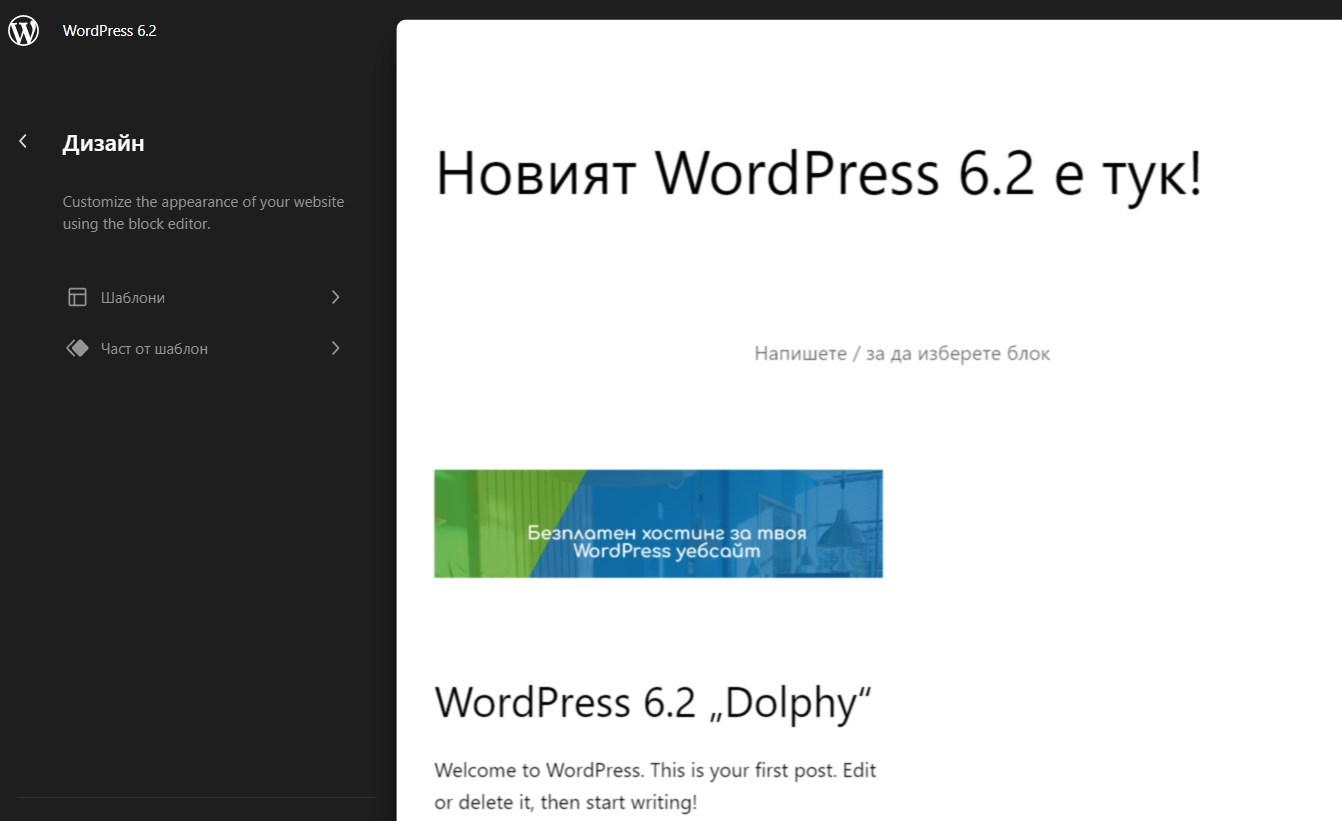
Task: Click the WordPress logo icon
Action: (x=23, y=30)
